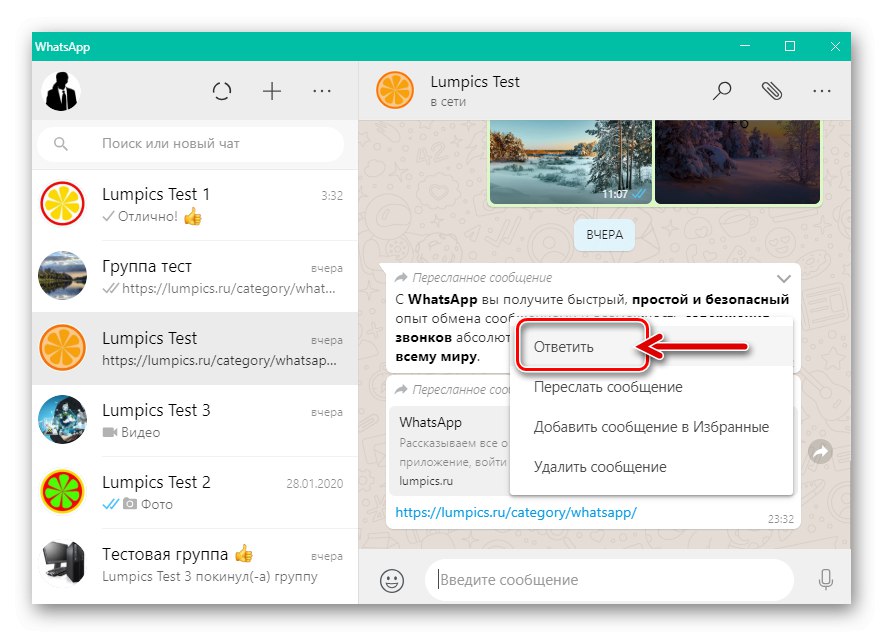Screen dimensions: 883x636
Task: Click the search magnifier in chat list
Action: (x=61, y=144)
